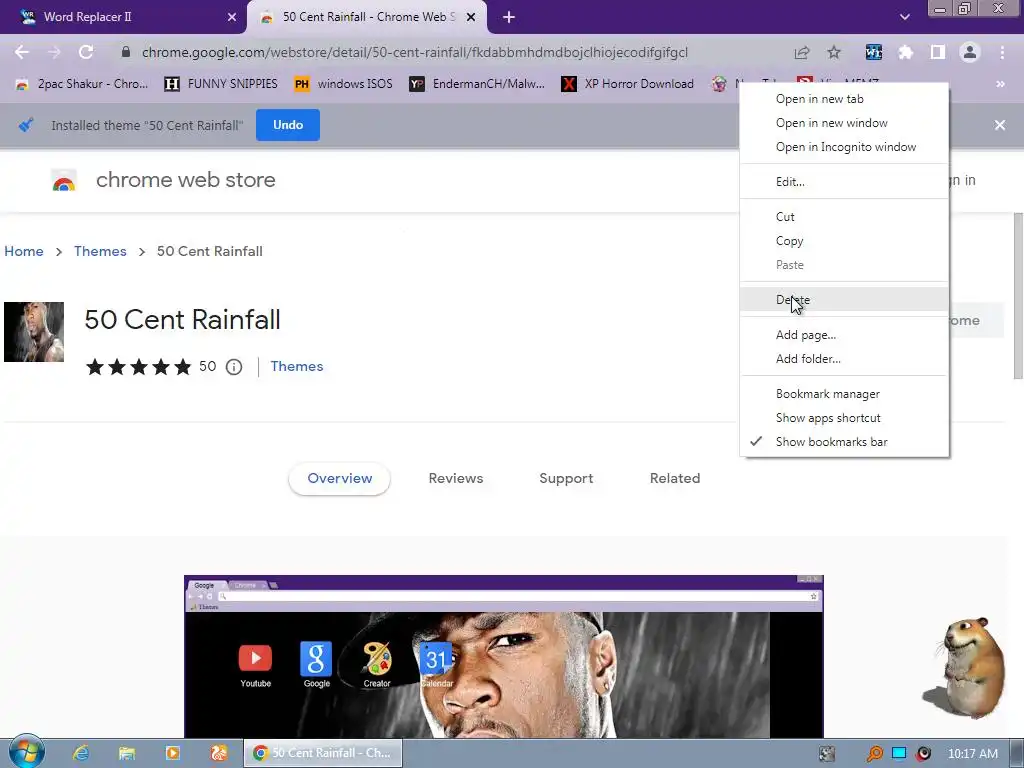Image resolution: width=1024 pixels, height=768 pixels.
Task: Switch to the Word Replacer II tab
Action: coord(124,18)
